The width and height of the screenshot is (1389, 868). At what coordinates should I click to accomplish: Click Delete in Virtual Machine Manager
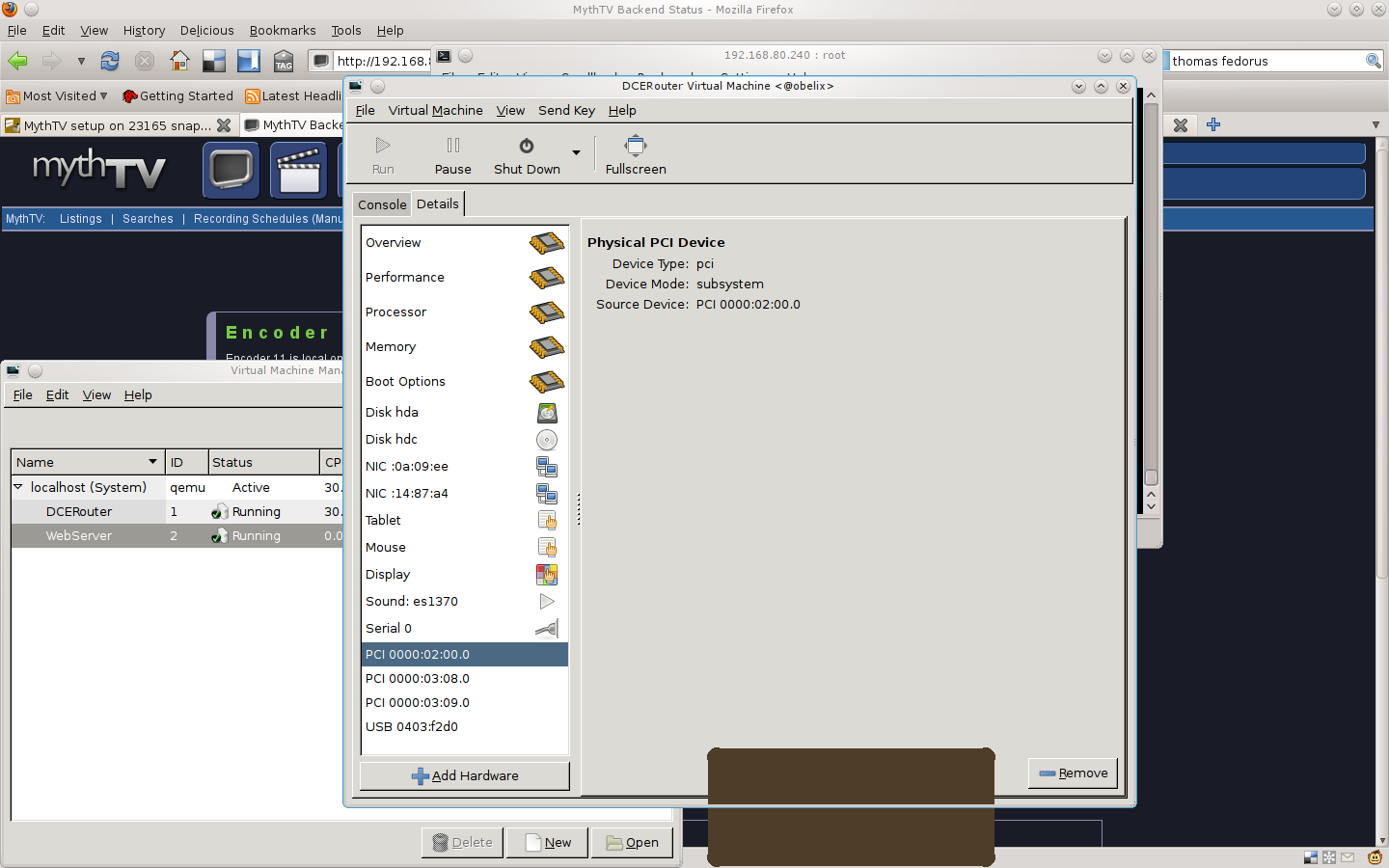point(463,843)
